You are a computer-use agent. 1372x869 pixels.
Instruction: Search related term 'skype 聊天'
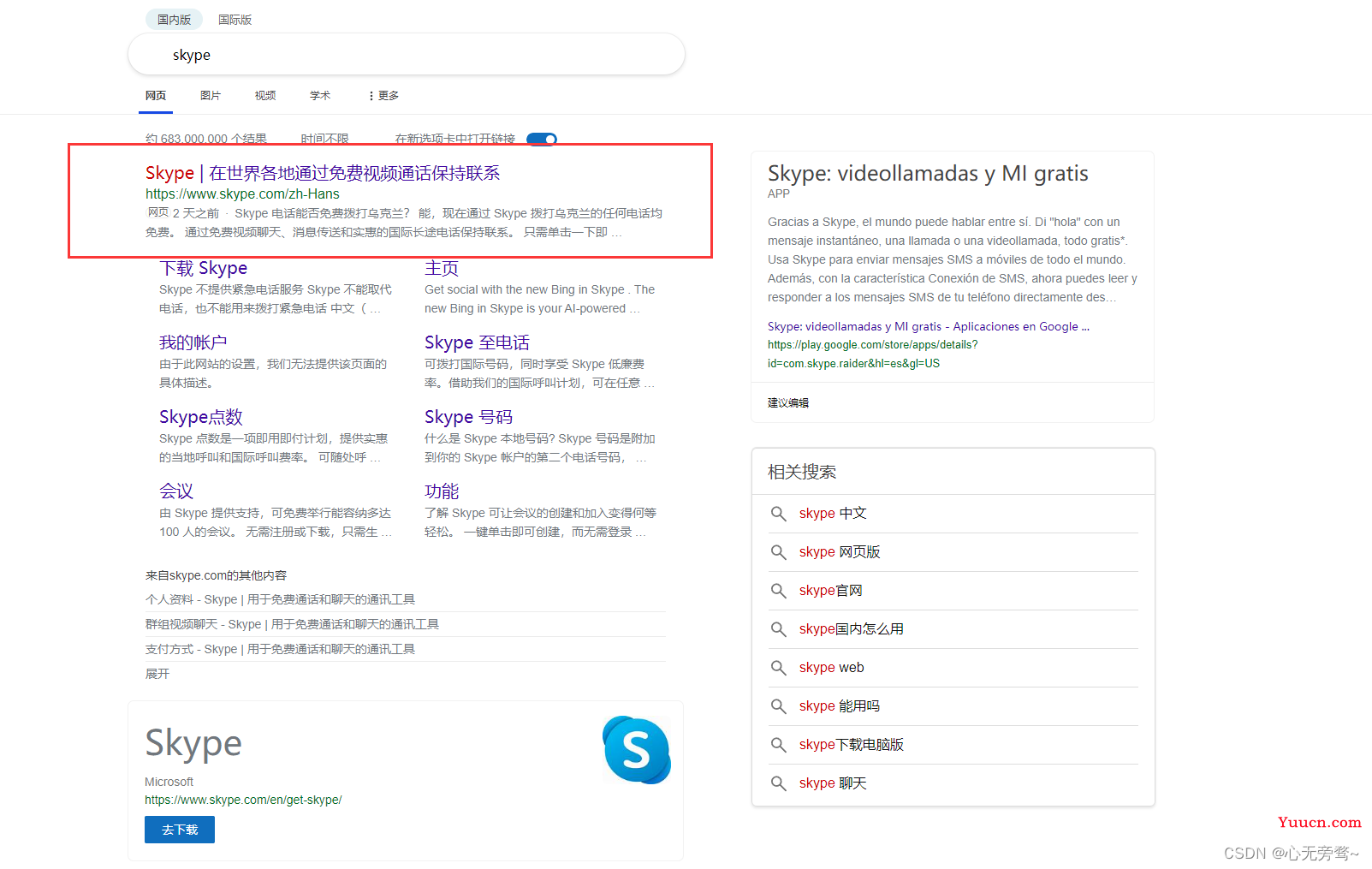(x=833, y=783)
